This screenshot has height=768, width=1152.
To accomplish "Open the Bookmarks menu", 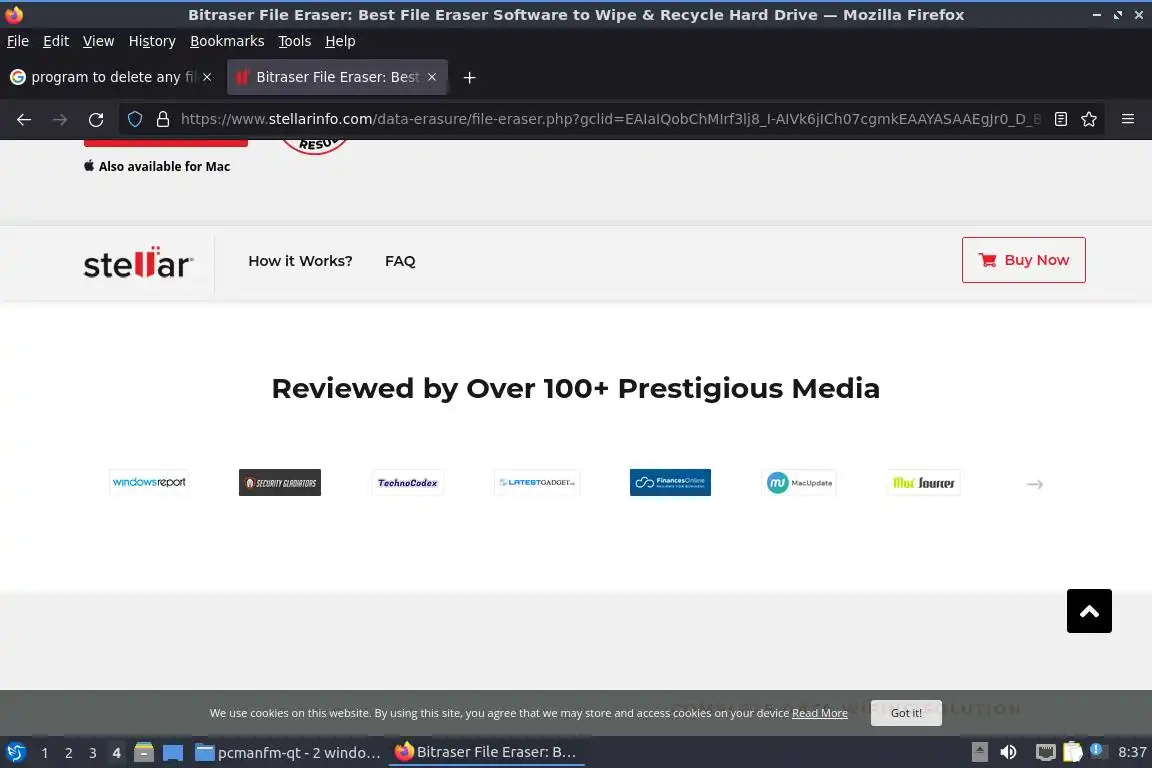I will 227,41.
